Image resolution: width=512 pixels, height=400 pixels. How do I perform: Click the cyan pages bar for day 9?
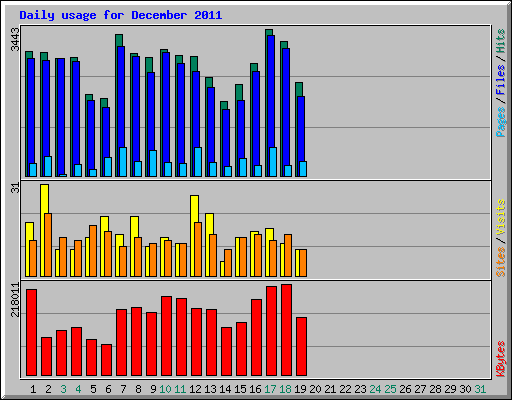pos(153,163)
